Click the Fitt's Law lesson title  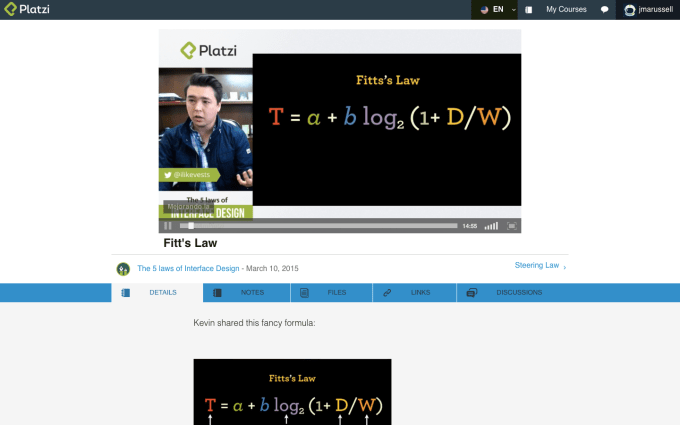(x=190, y=243)
